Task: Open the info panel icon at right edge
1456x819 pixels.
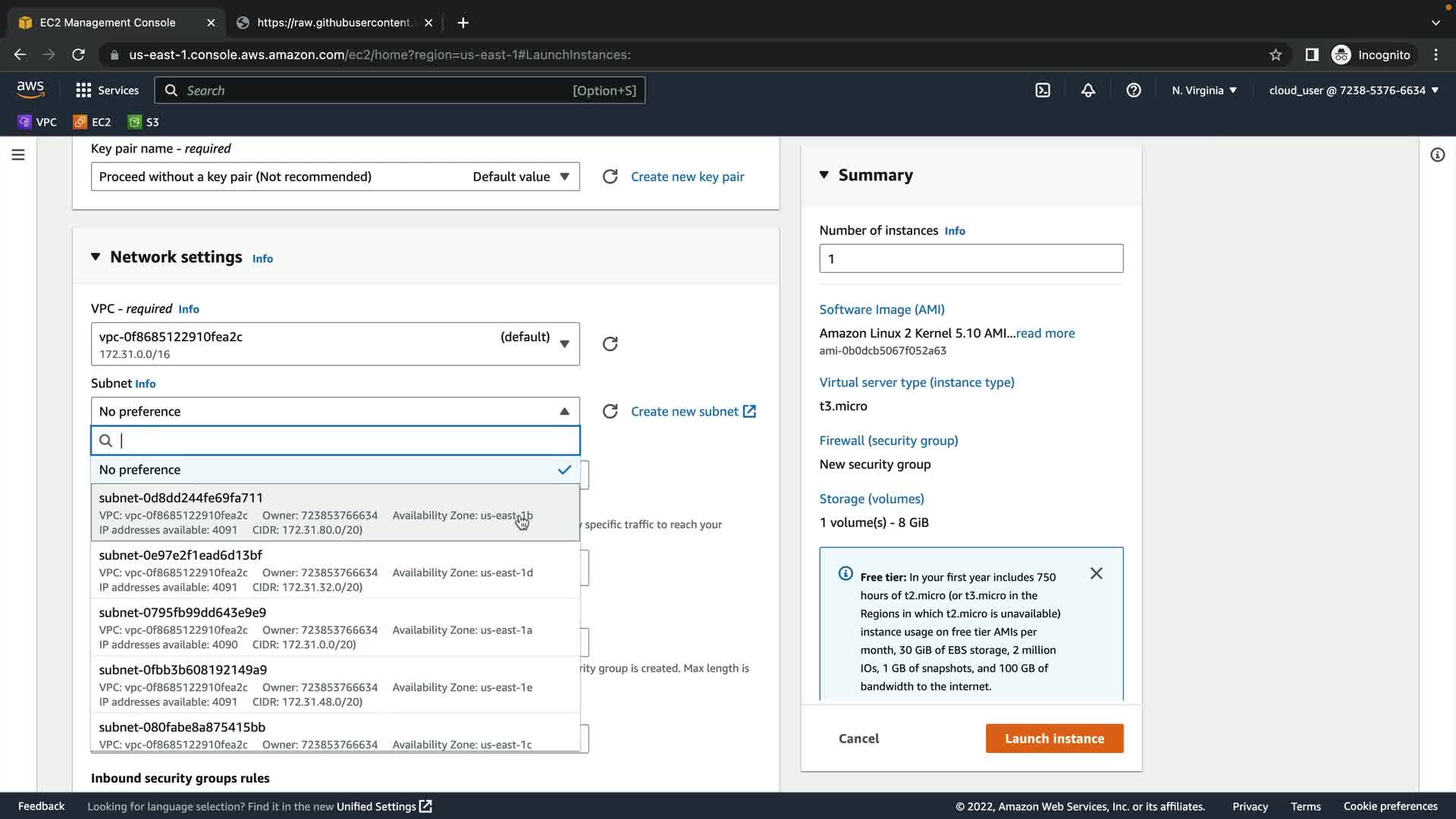Action: 1437,155
